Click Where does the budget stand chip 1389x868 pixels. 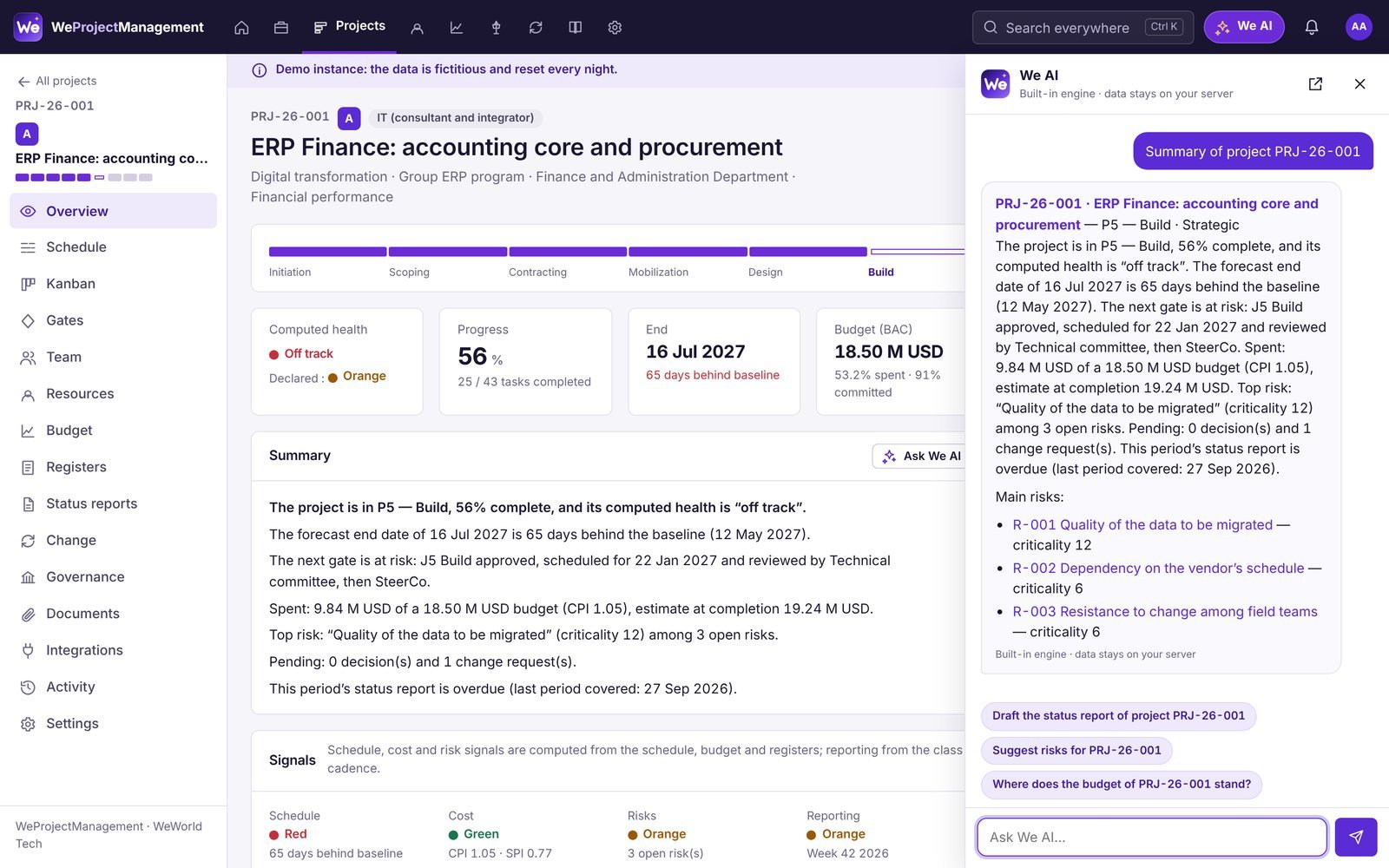[x=1122, y=785]
